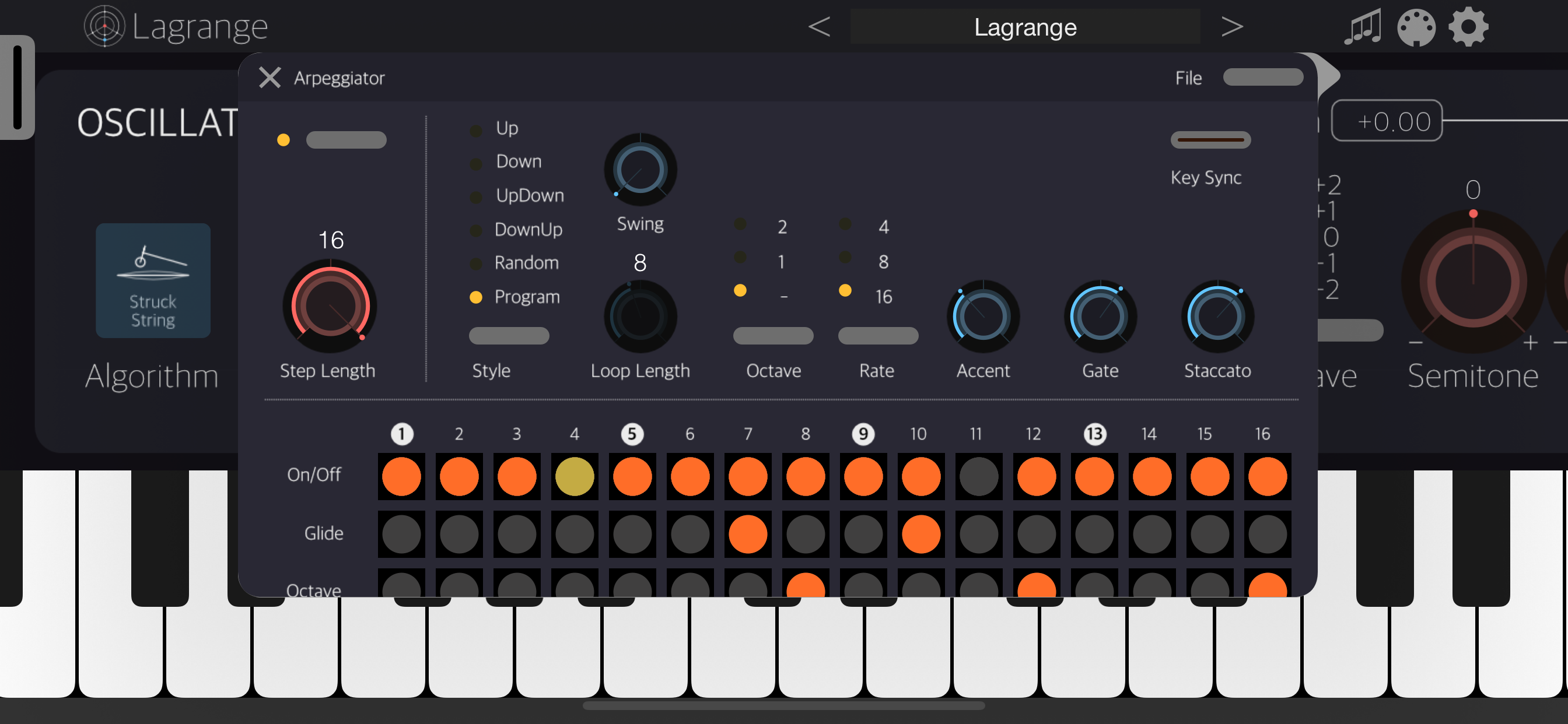The image size is (1568, 724).
Task: Click the Accent knob
Action: click(982, 317)
